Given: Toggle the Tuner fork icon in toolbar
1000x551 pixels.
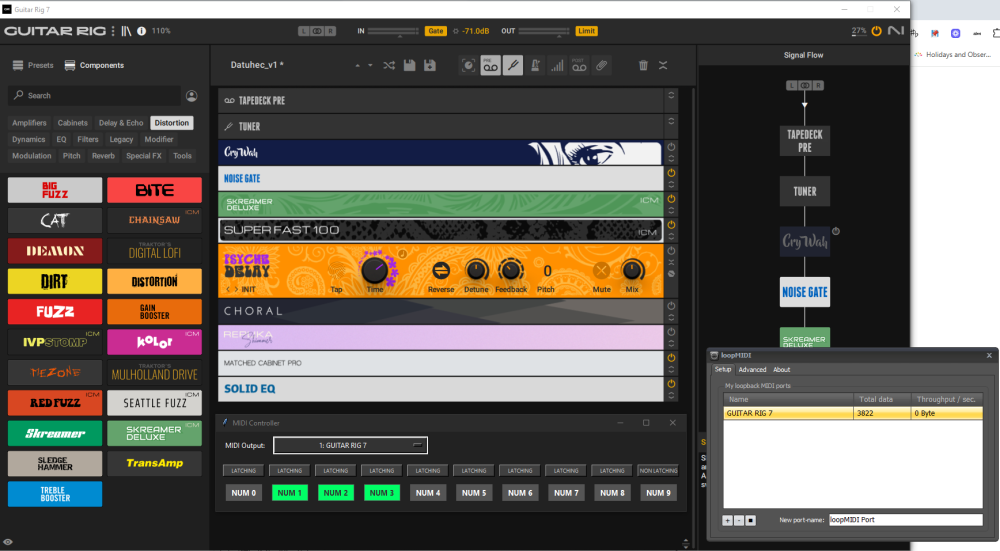Looking at the screenshot, I should 513,65.
